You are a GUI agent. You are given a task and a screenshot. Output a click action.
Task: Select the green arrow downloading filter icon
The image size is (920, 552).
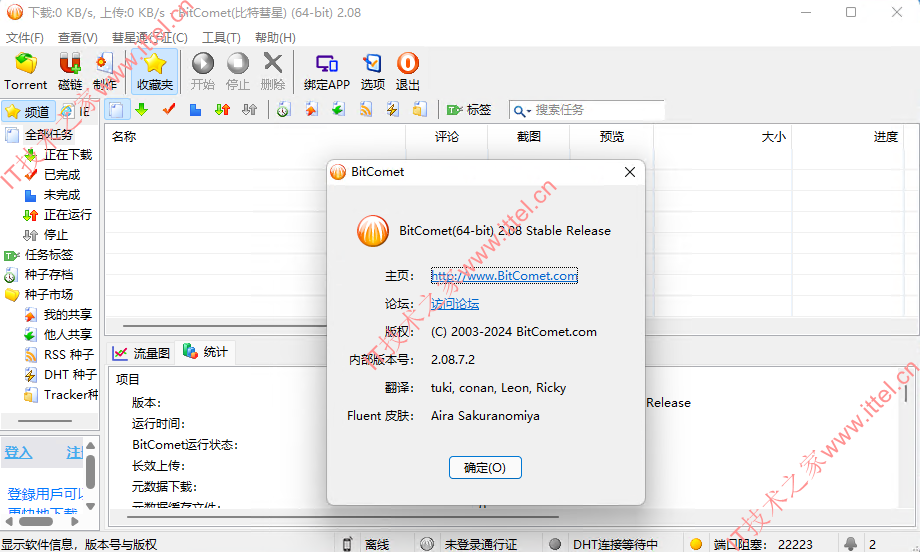pos(141,110)
